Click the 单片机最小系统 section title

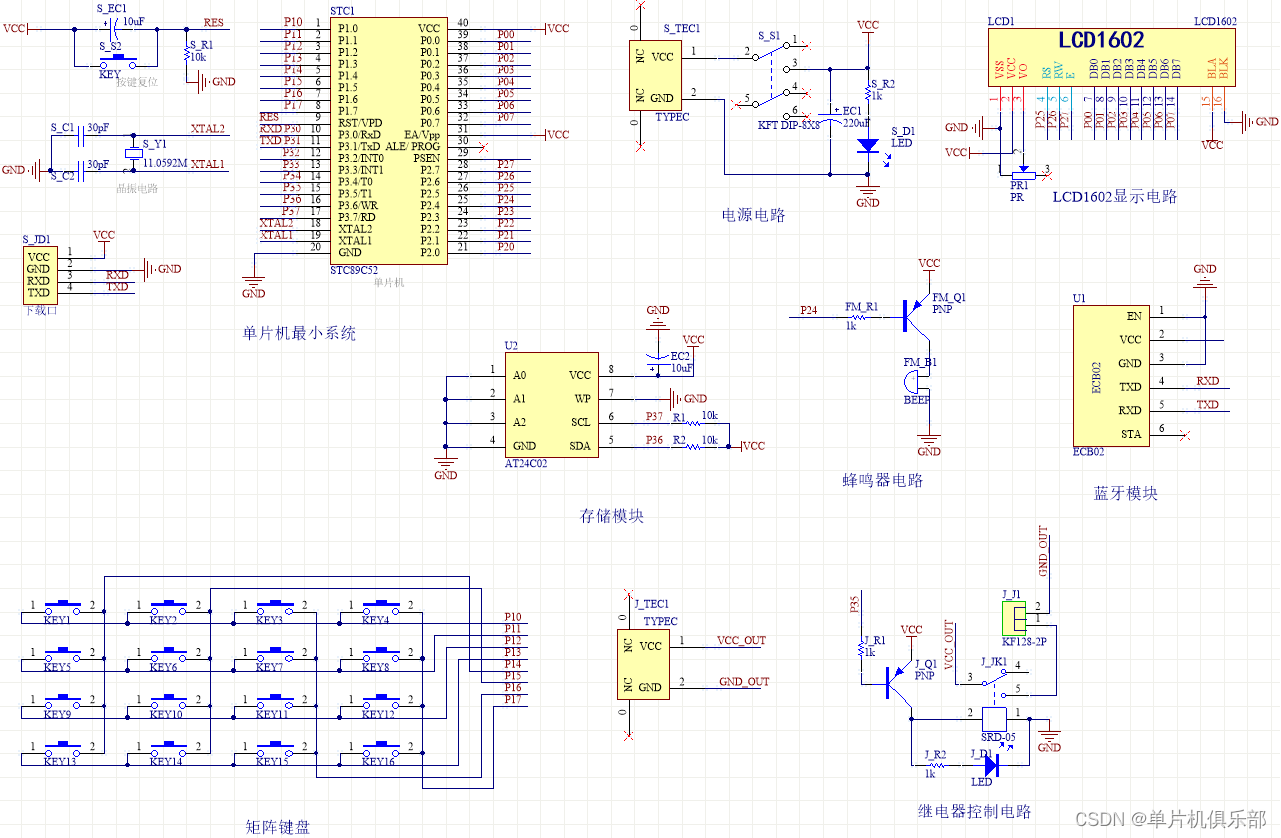[x=299, y=333]
